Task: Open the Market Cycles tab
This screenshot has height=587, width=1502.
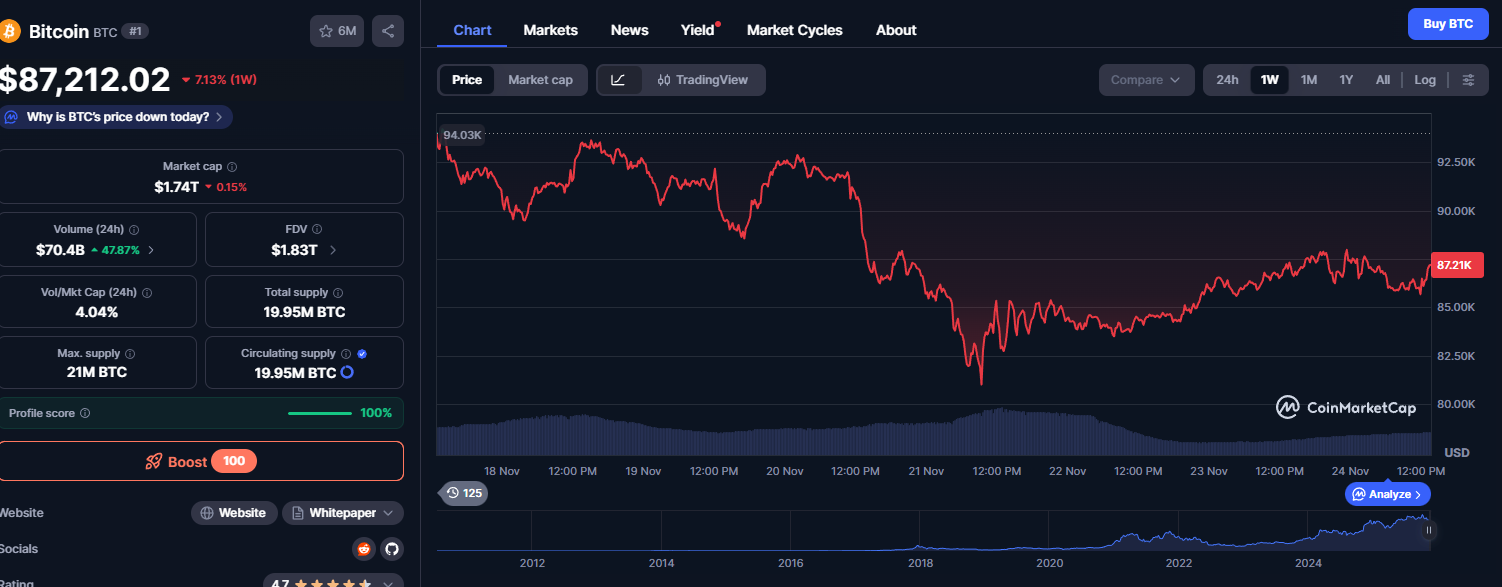Action: tap(794, 30)
